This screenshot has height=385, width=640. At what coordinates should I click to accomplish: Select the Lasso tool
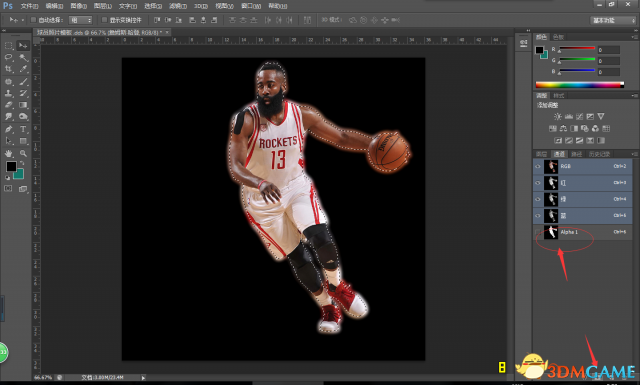9,57
